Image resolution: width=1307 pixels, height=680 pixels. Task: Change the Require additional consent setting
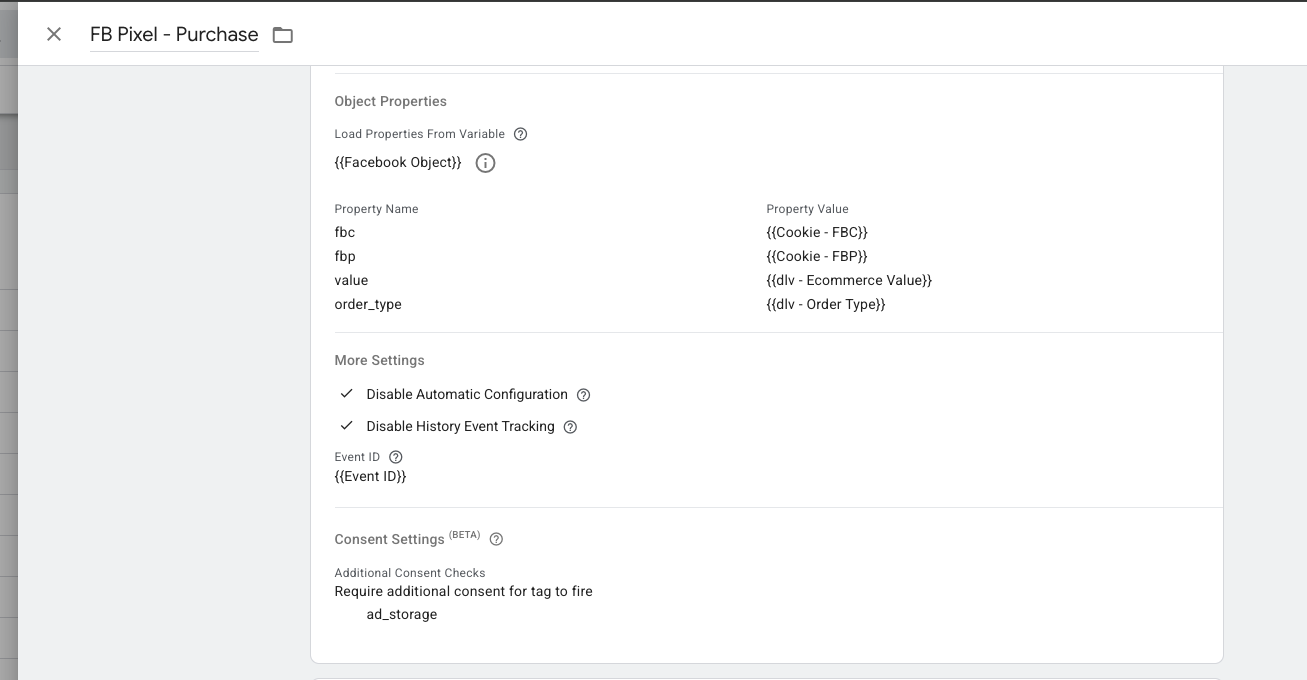pyautogui.click(x=463, y=591)
